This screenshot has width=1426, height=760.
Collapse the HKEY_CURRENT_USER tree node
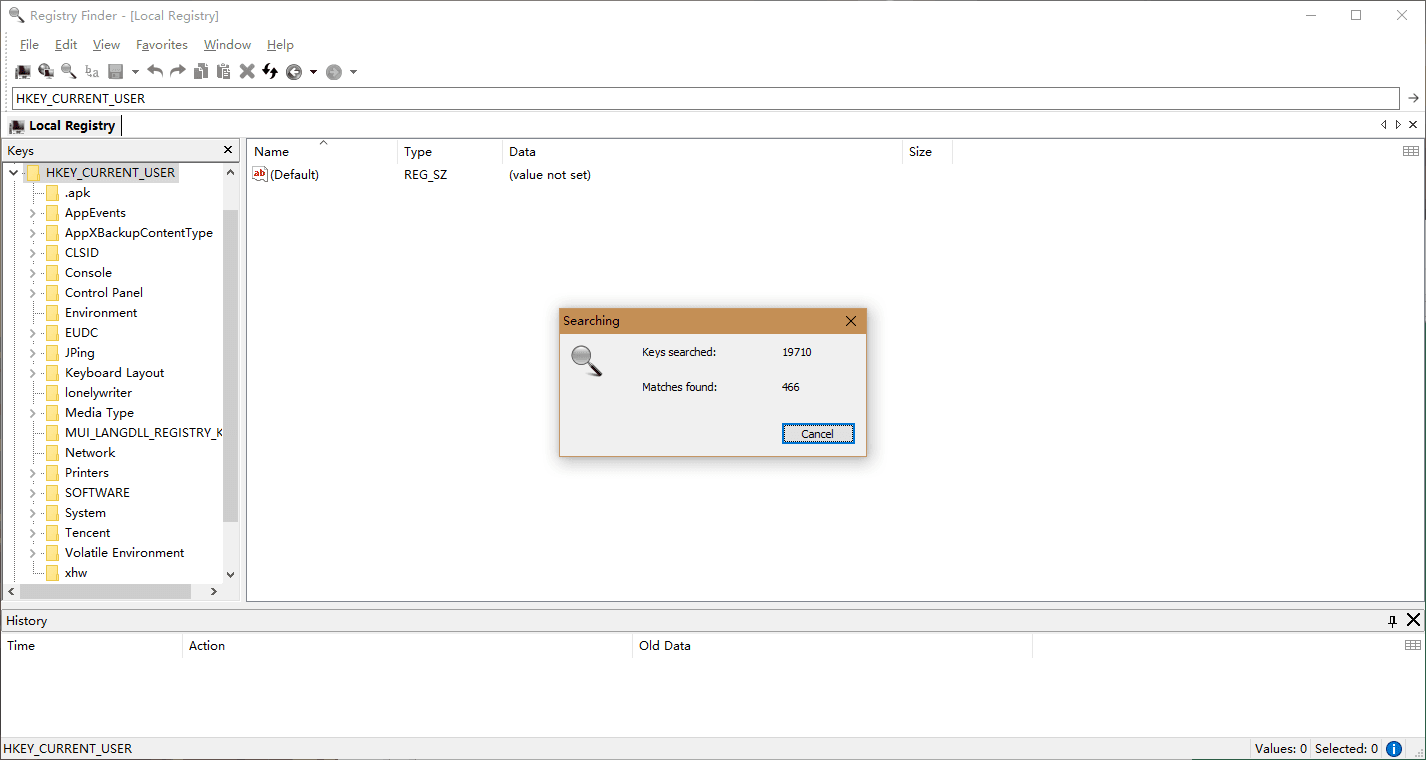click(14, 172)
